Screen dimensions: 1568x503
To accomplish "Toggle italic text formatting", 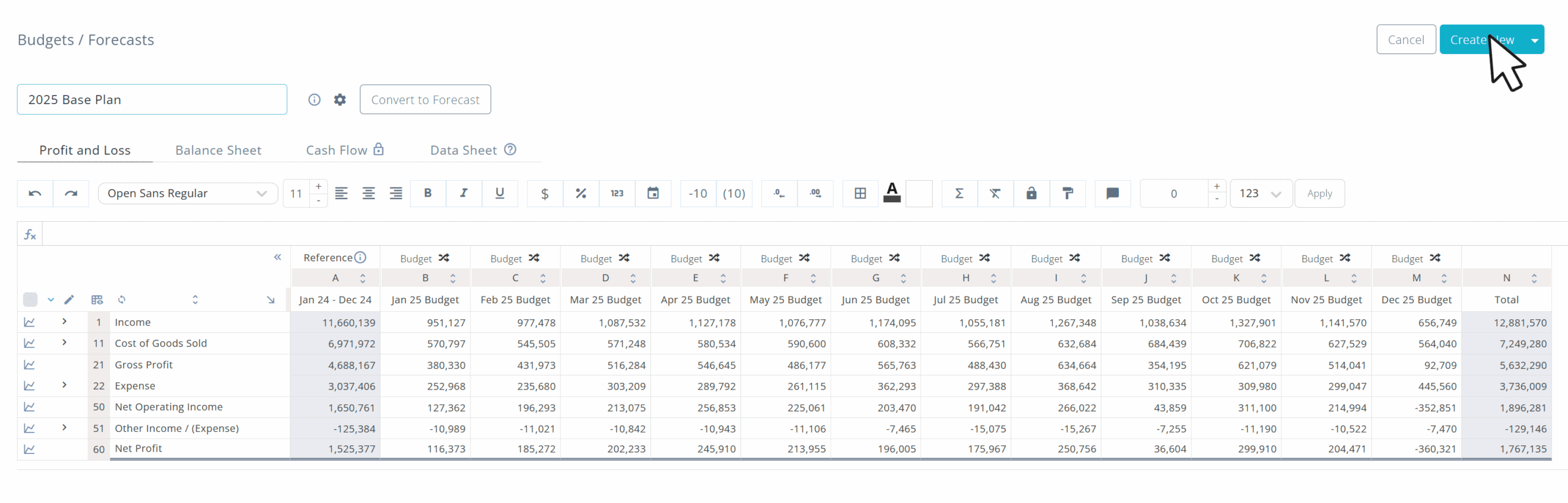I will click(464, 194).
